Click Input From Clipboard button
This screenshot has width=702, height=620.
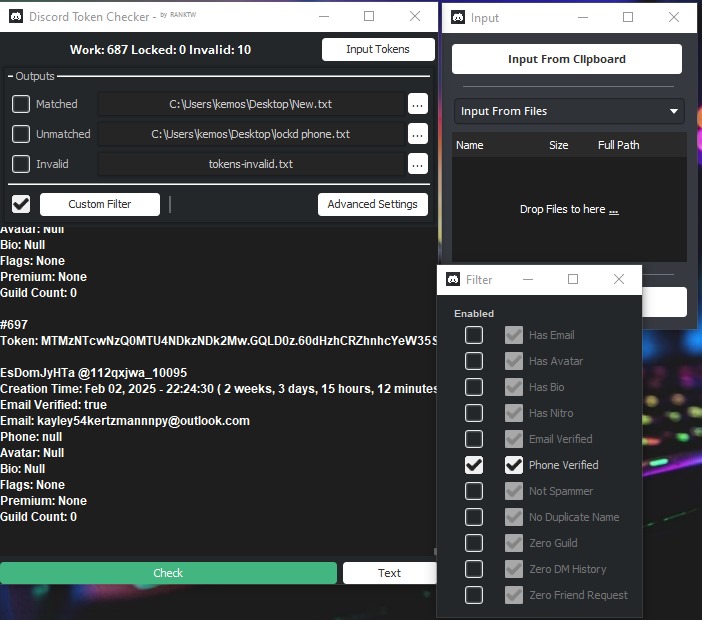tap(567, 59)
